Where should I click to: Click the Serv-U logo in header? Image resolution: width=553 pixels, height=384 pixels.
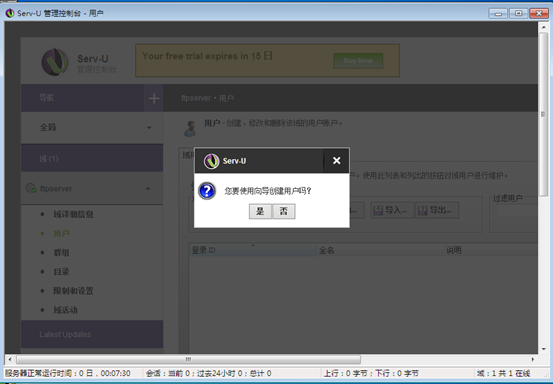(x=55, y=62)
